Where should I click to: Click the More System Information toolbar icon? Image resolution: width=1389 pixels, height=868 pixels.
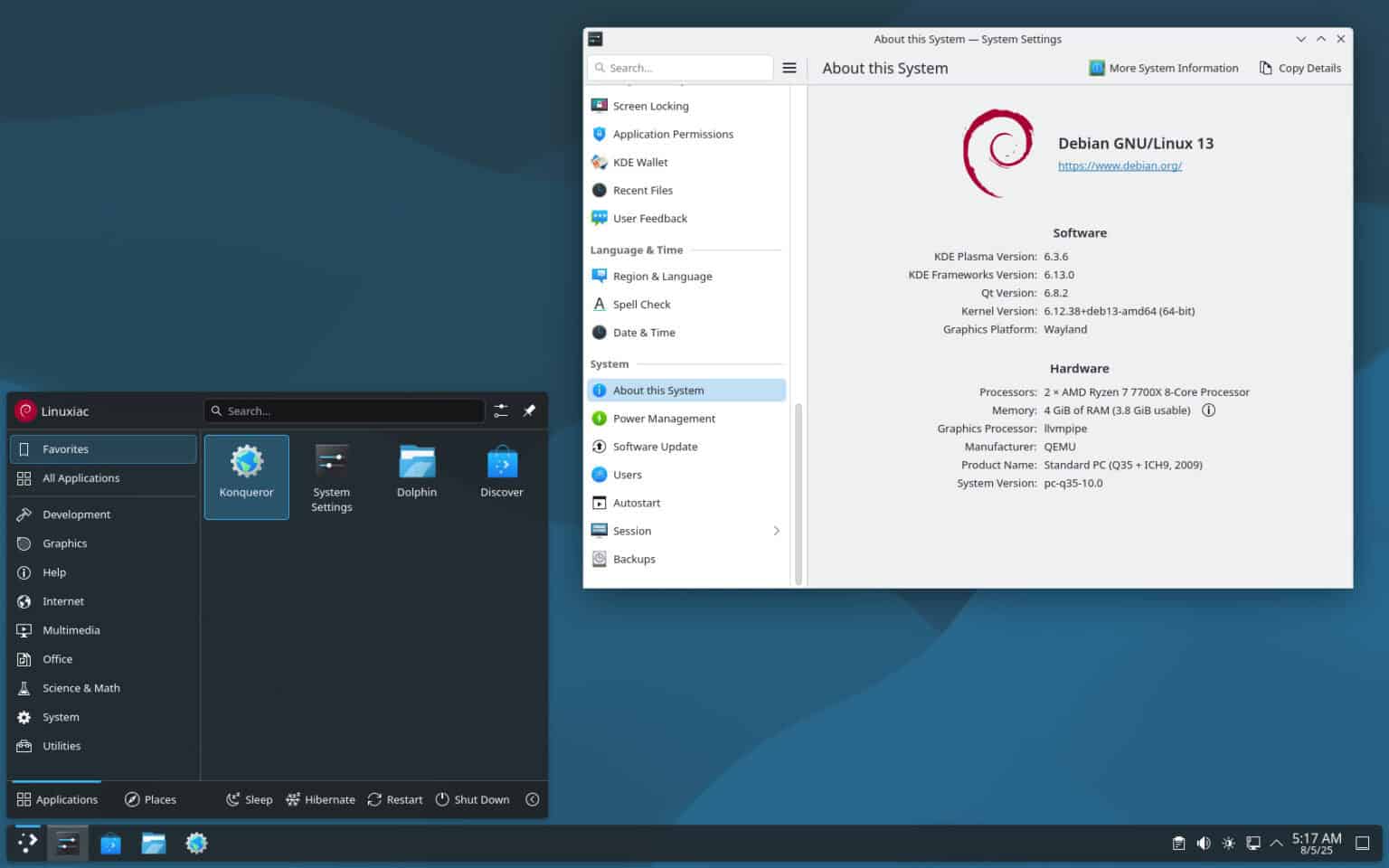1097,67
